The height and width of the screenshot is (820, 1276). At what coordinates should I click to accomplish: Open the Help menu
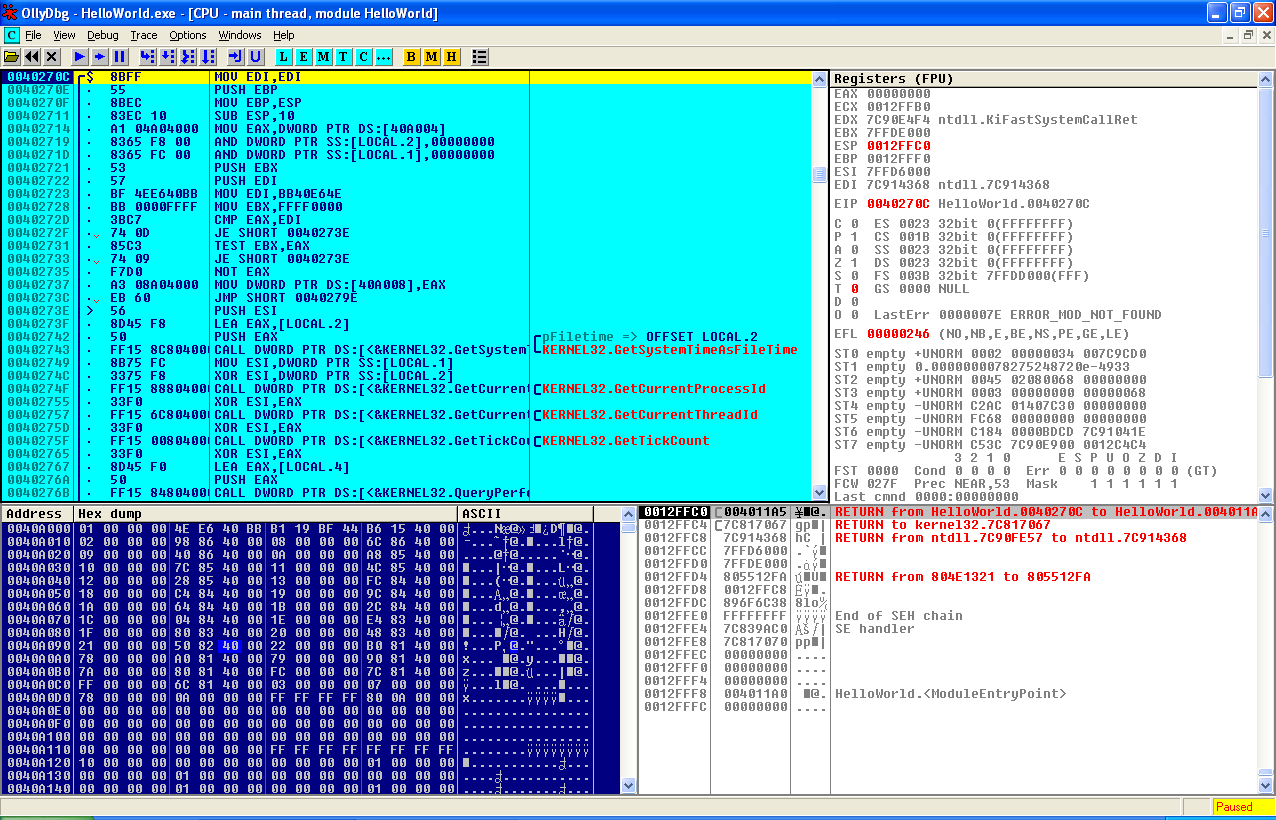pyautogui.click(x=284, y=35)
